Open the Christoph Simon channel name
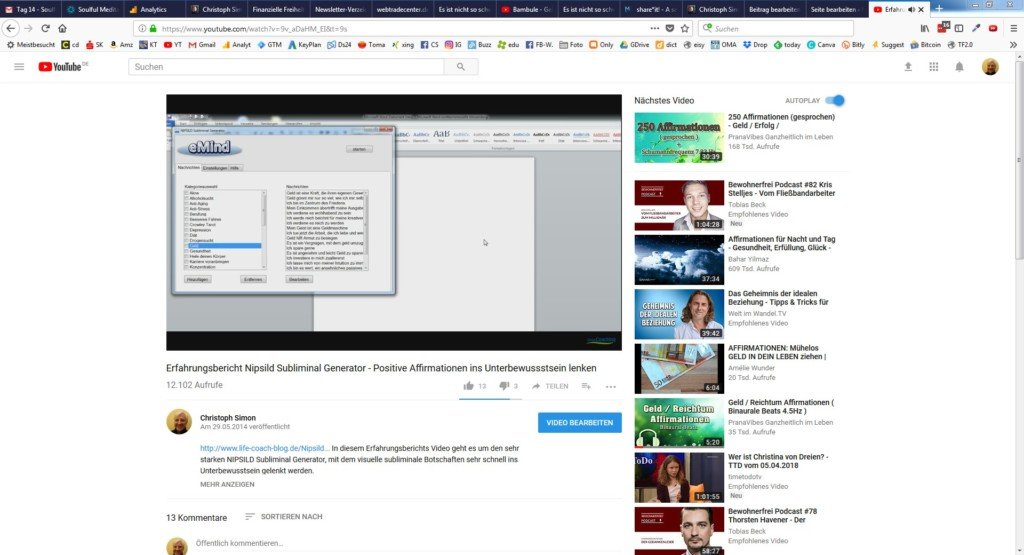The height and width of the screenshot is (555, 1024). click(228, 418)
